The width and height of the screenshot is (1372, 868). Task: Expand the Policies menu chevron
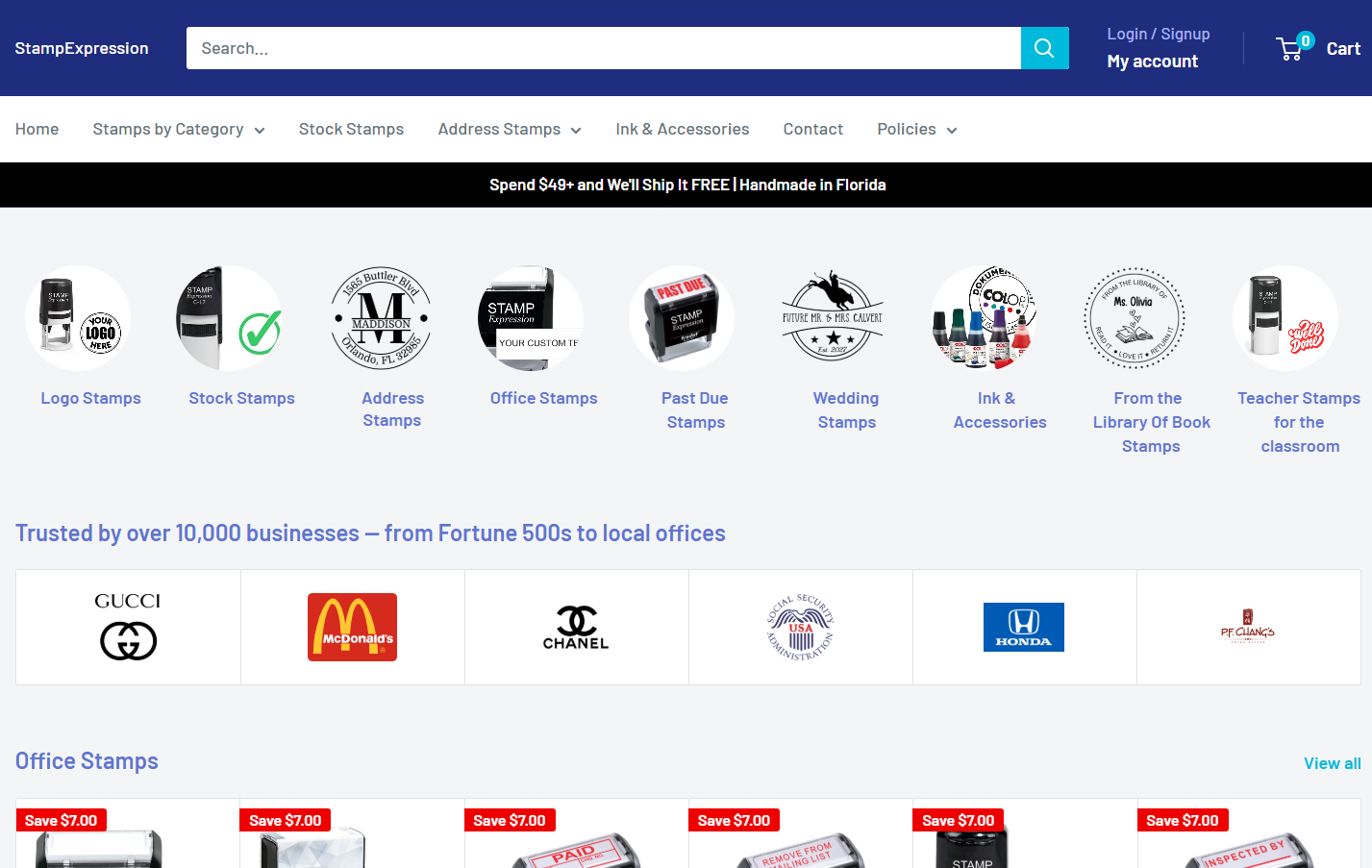pos(952,130)
